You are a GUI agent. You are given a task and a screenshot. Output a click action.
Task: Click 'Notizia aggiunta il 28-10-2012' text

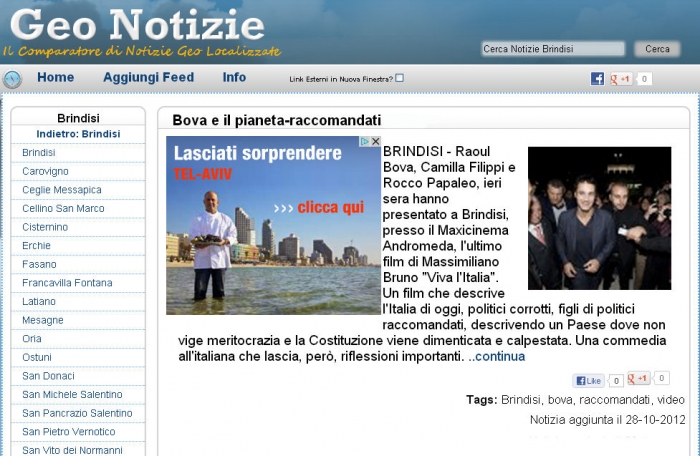[607, 420]
